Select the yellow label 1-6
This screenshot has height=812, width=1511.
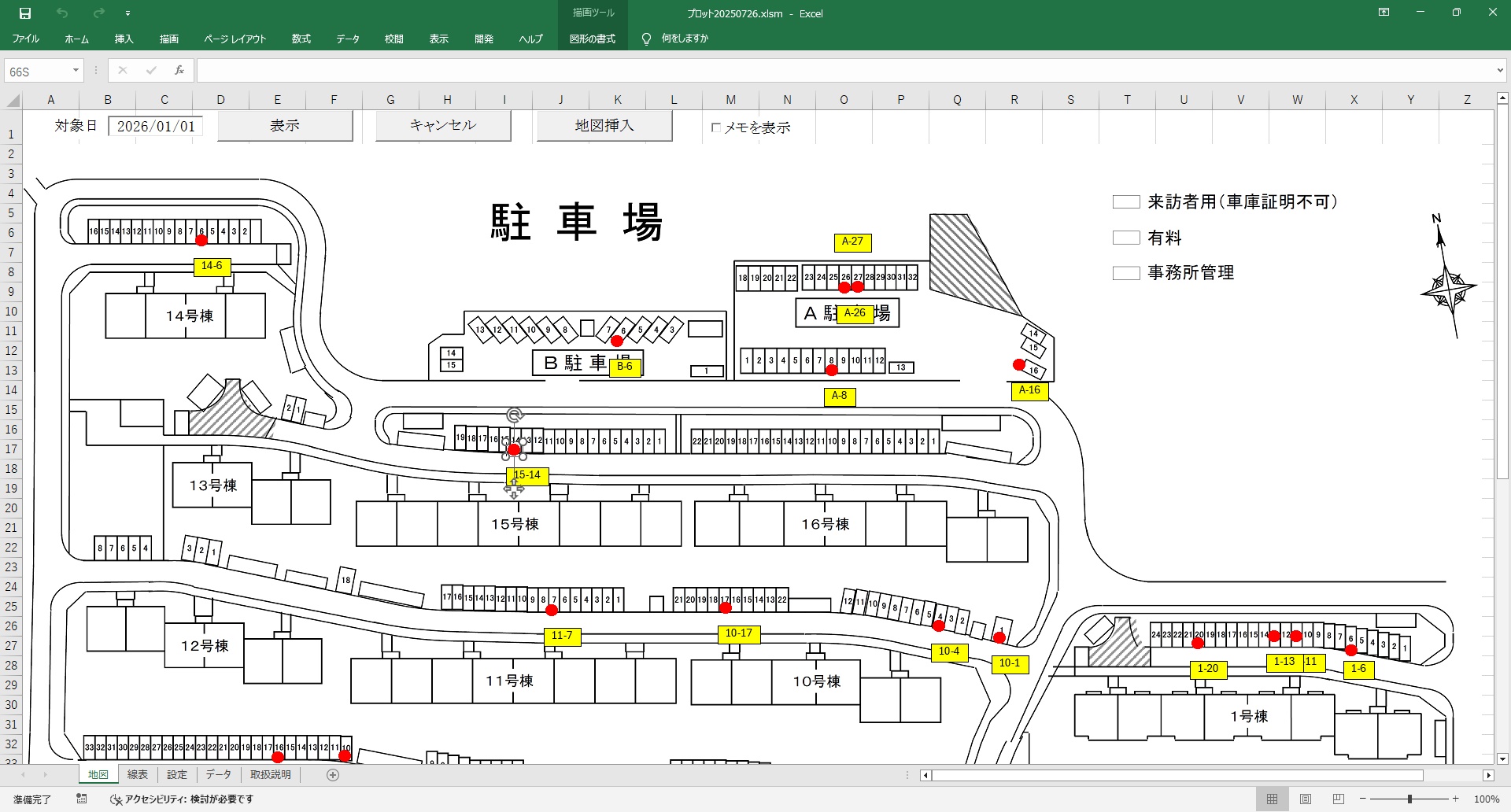click(1358, 670)
